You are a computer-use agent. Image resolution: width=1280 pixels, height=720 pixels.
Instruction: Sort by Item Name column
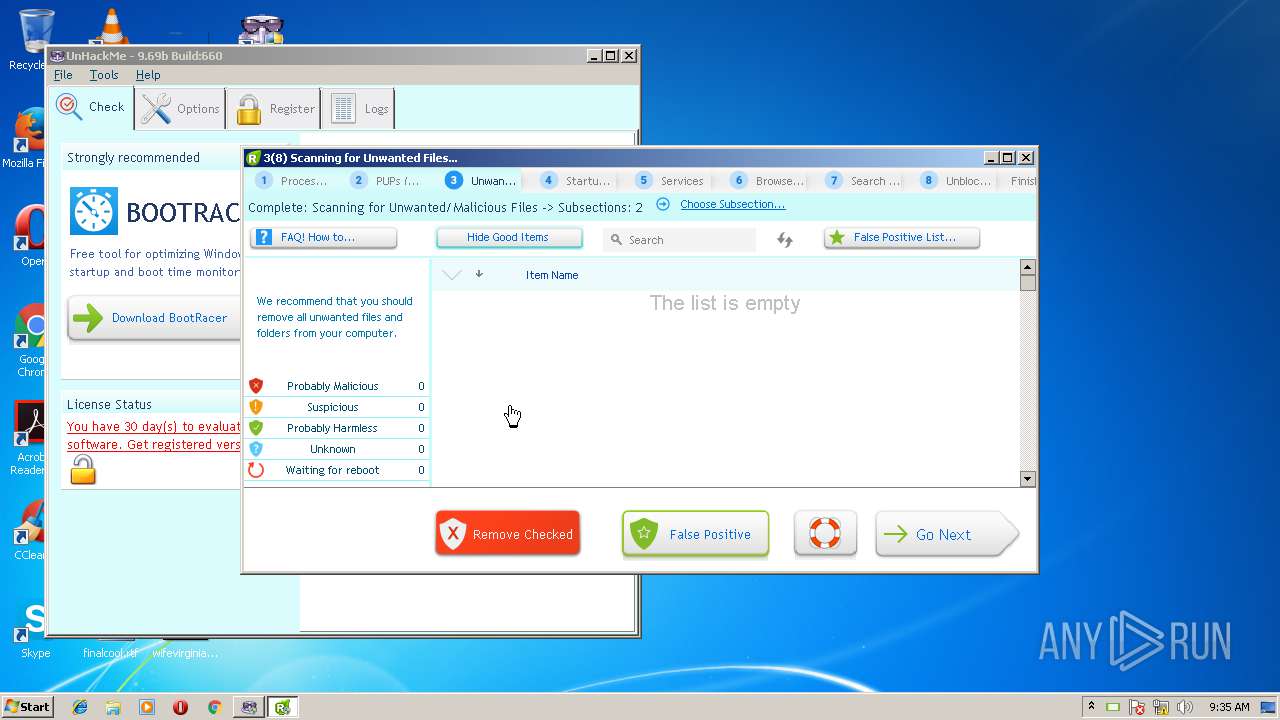point(552,275)
